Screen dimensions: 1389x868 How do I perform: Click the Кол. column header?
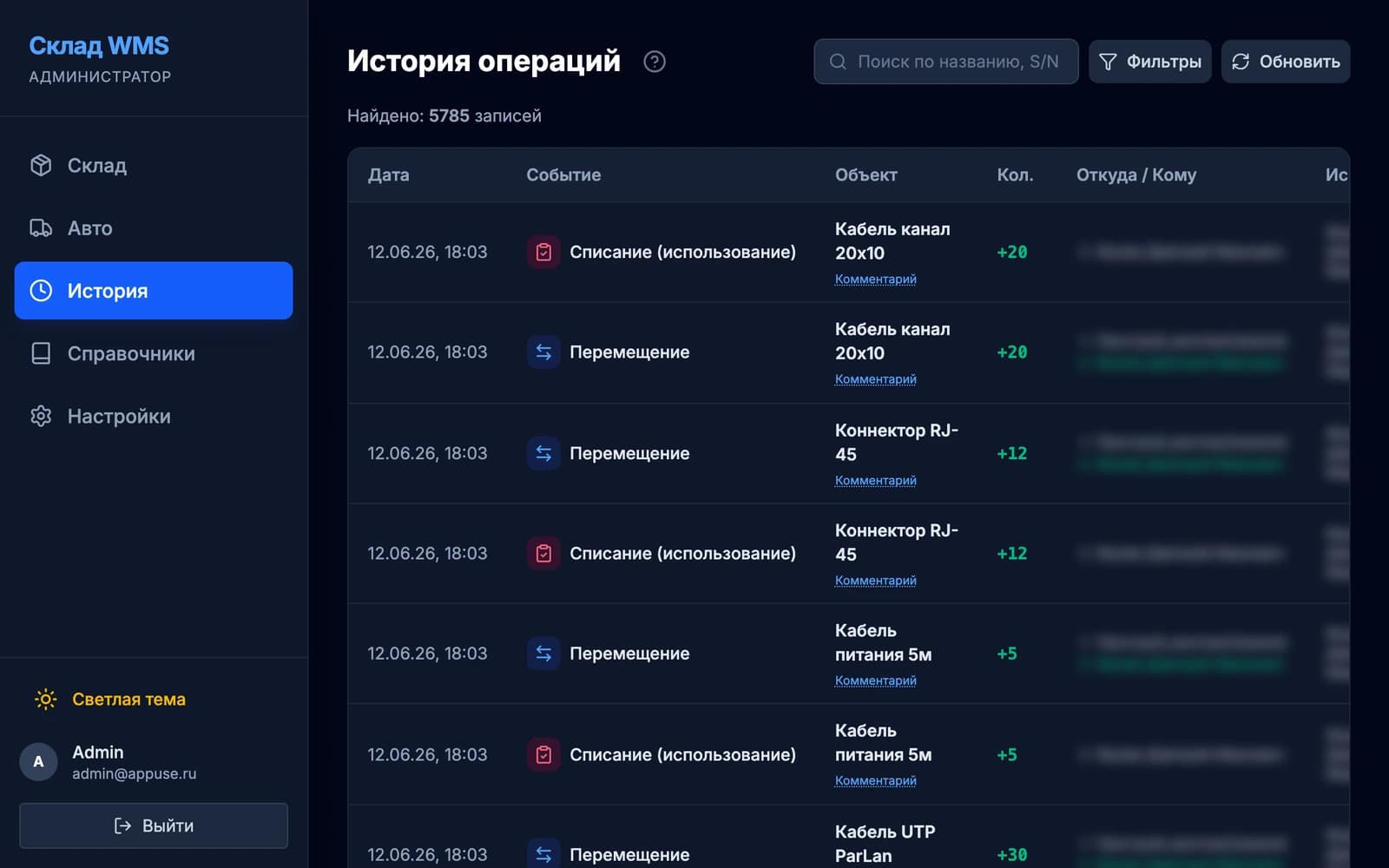[x=1015, y=174]
